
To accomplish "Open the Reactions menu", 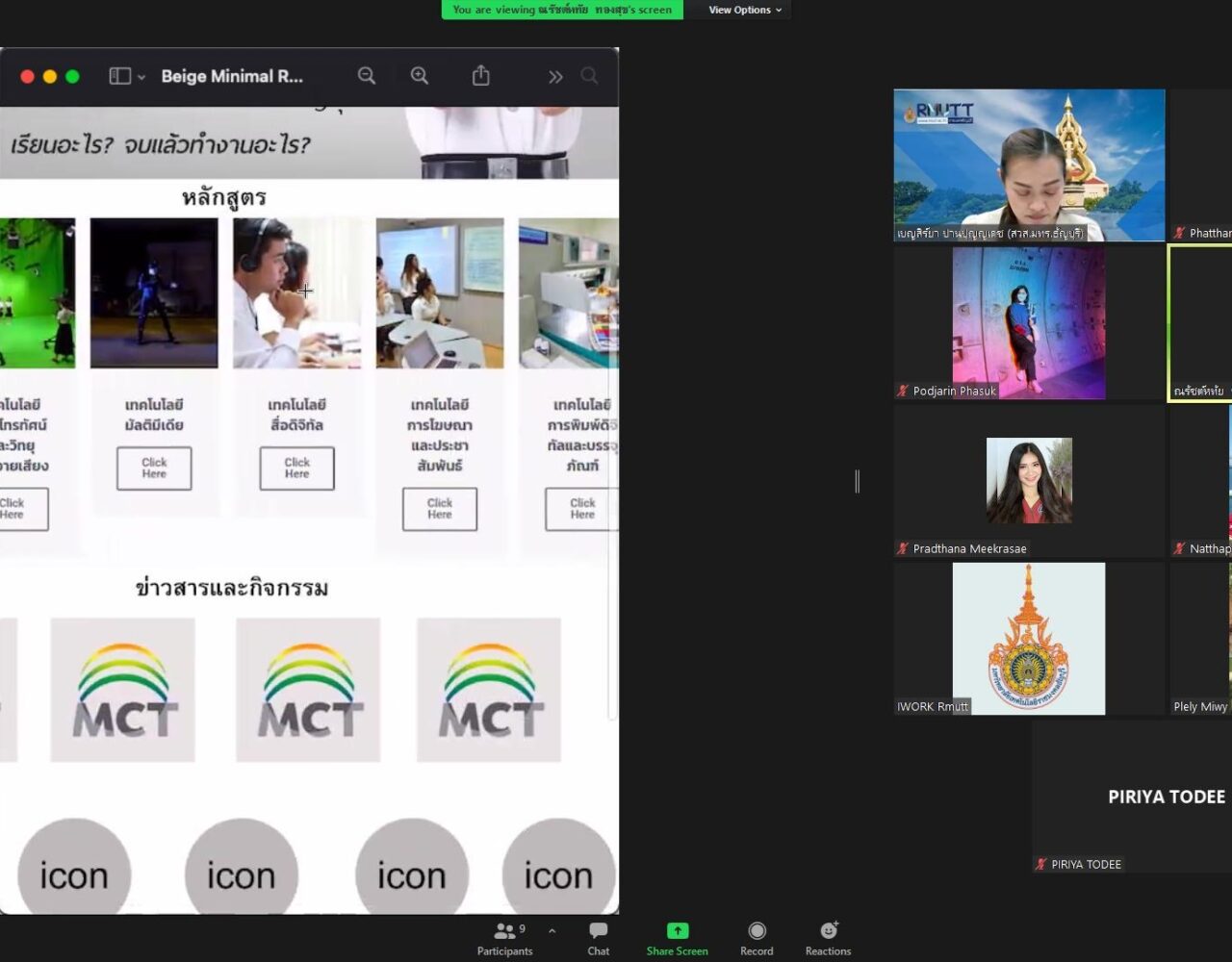I will 828,939.
